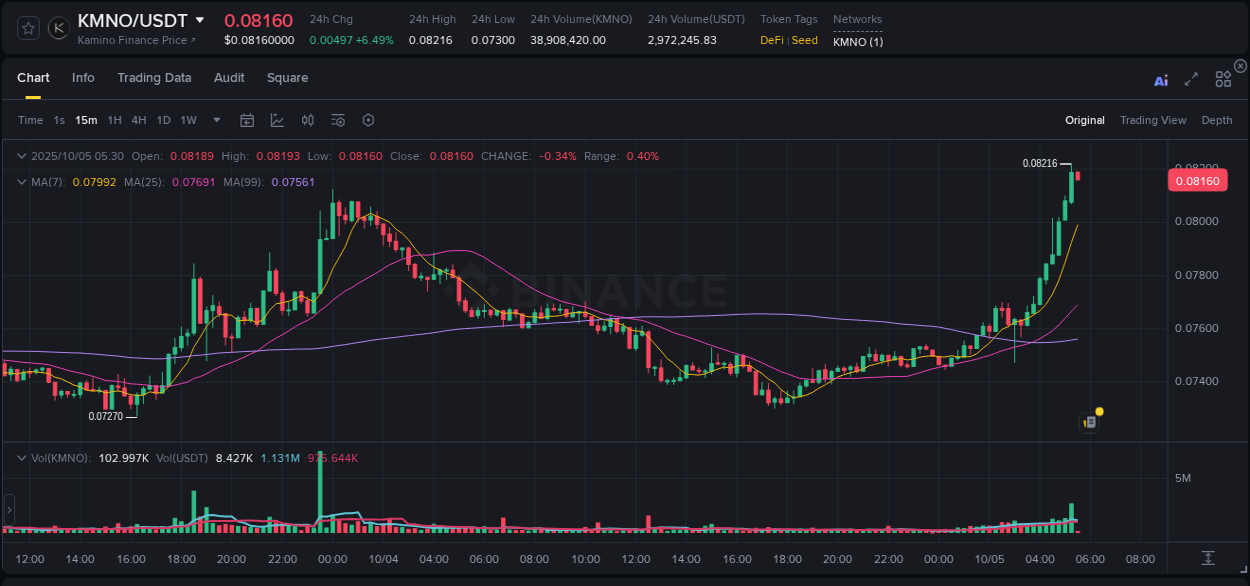Open the Binance AI chart assistant

[x=1161, y=79]
